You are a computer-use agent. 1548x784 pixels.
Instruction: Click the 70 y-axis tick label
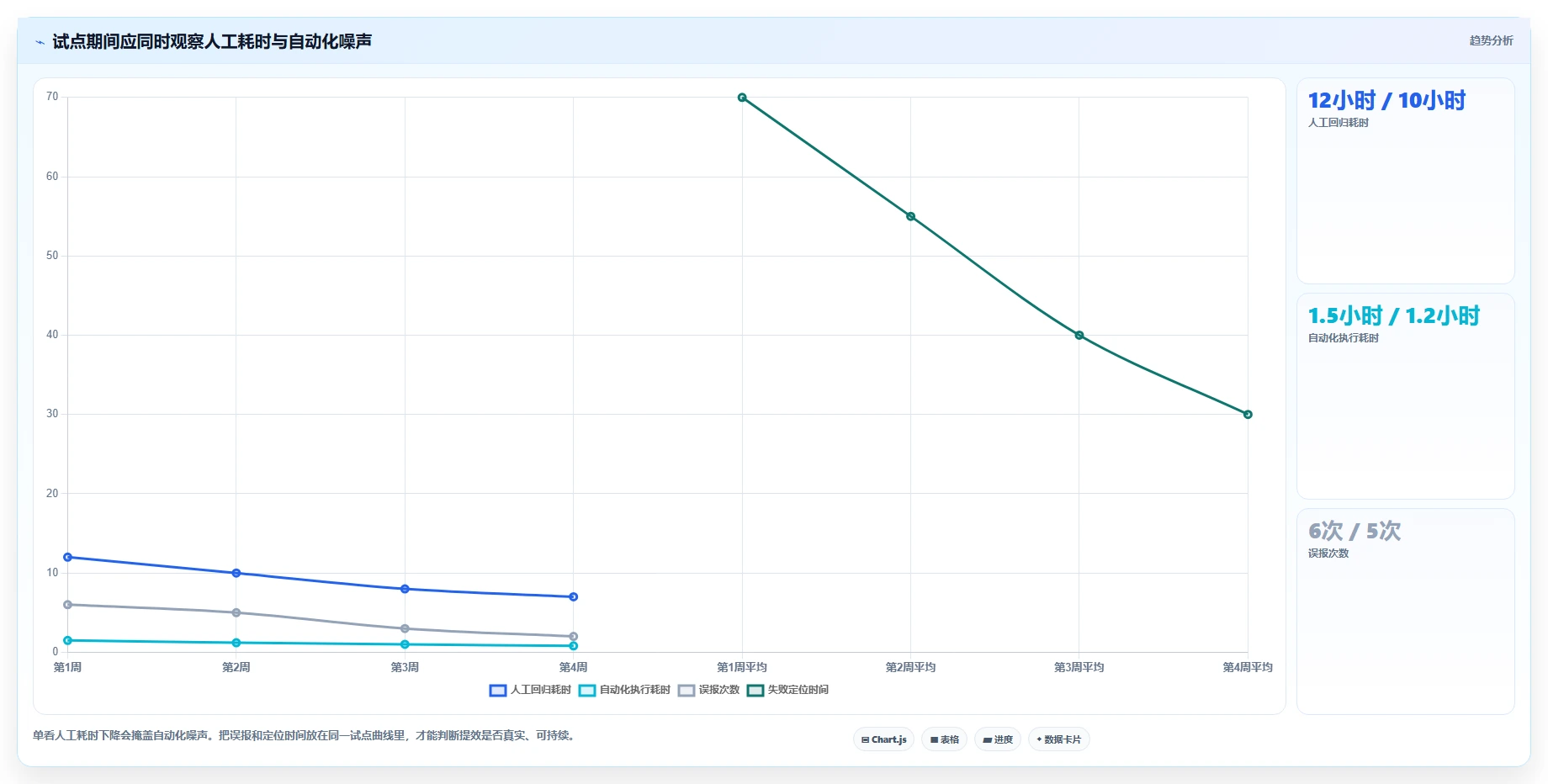coord(52,97)
